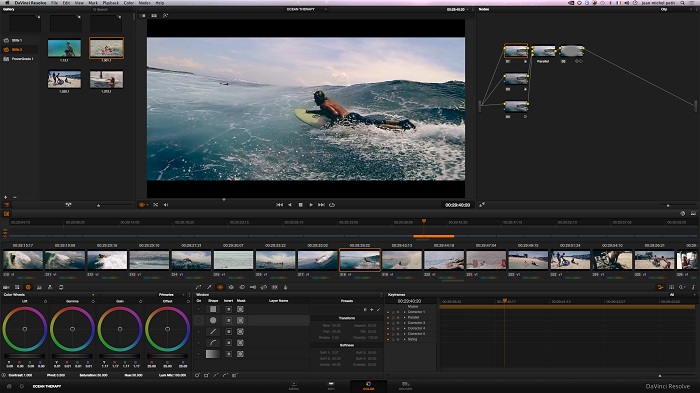Expand Corrector 5 keyframe track
This screenshot has width=700, height=393.
click(404, 334)
